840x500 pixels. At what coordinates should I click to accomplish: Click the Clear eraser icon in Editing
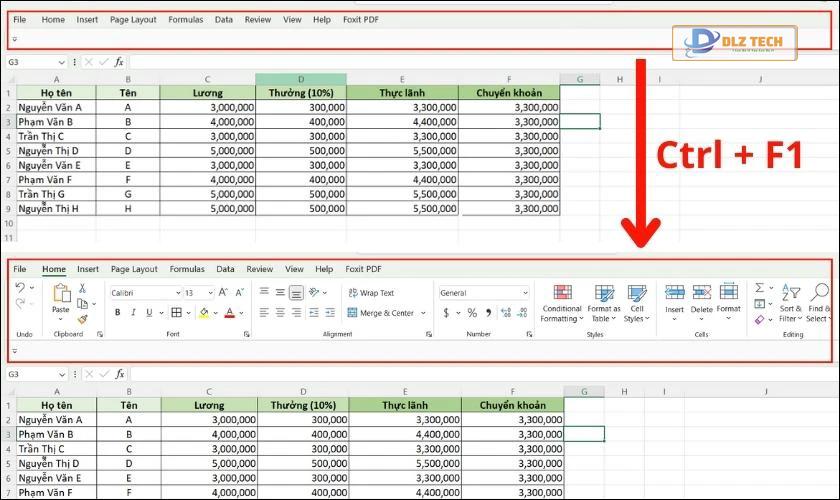pyautogui.click(x=760, y=320)
